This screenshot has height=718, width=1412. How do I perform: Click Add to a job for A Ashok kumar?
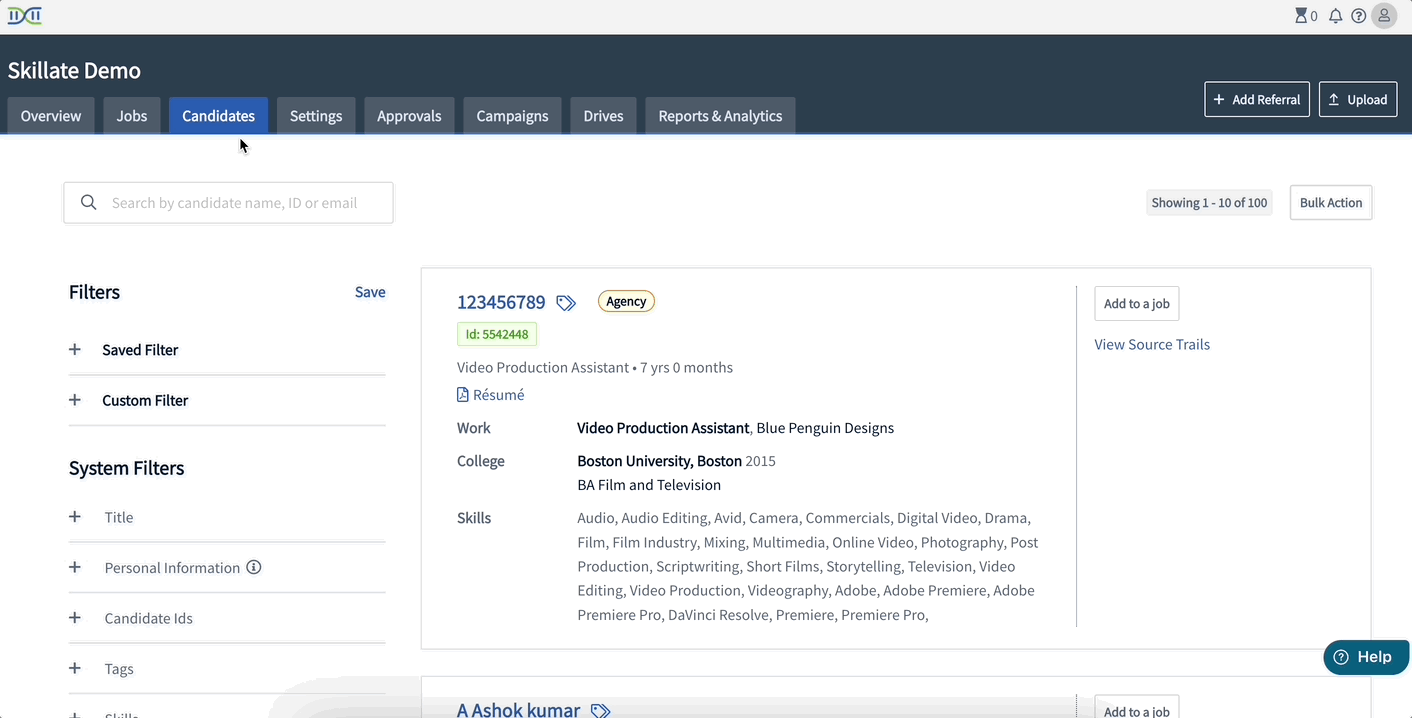click(x=1137, y=709)
